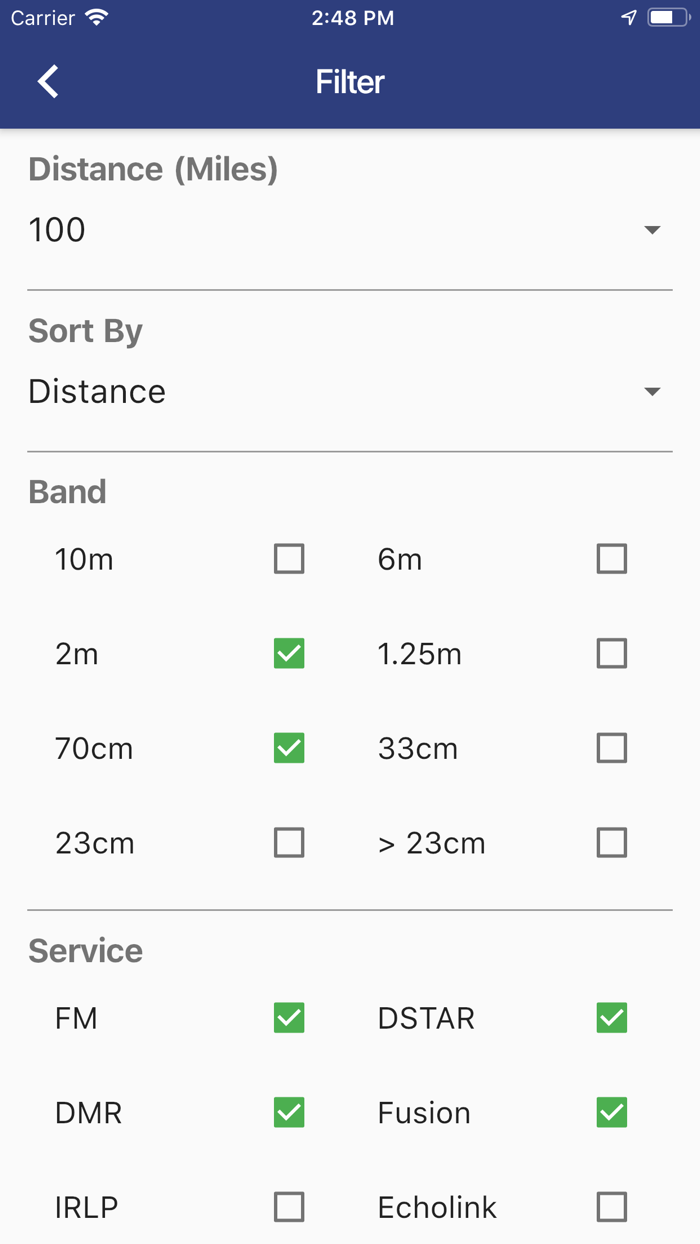Check the 1.25m band checkbox
Screen dimensions: 700x1244
[612, 653]
